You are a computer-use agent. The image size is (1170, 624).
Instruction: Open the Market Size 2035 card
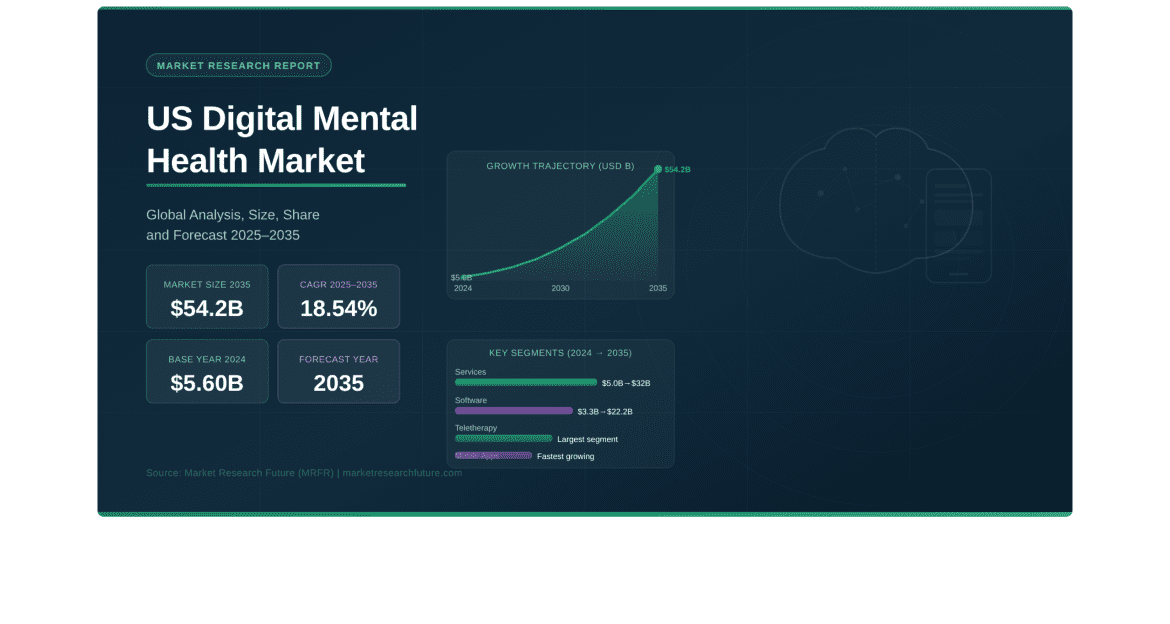coord(207,296)
